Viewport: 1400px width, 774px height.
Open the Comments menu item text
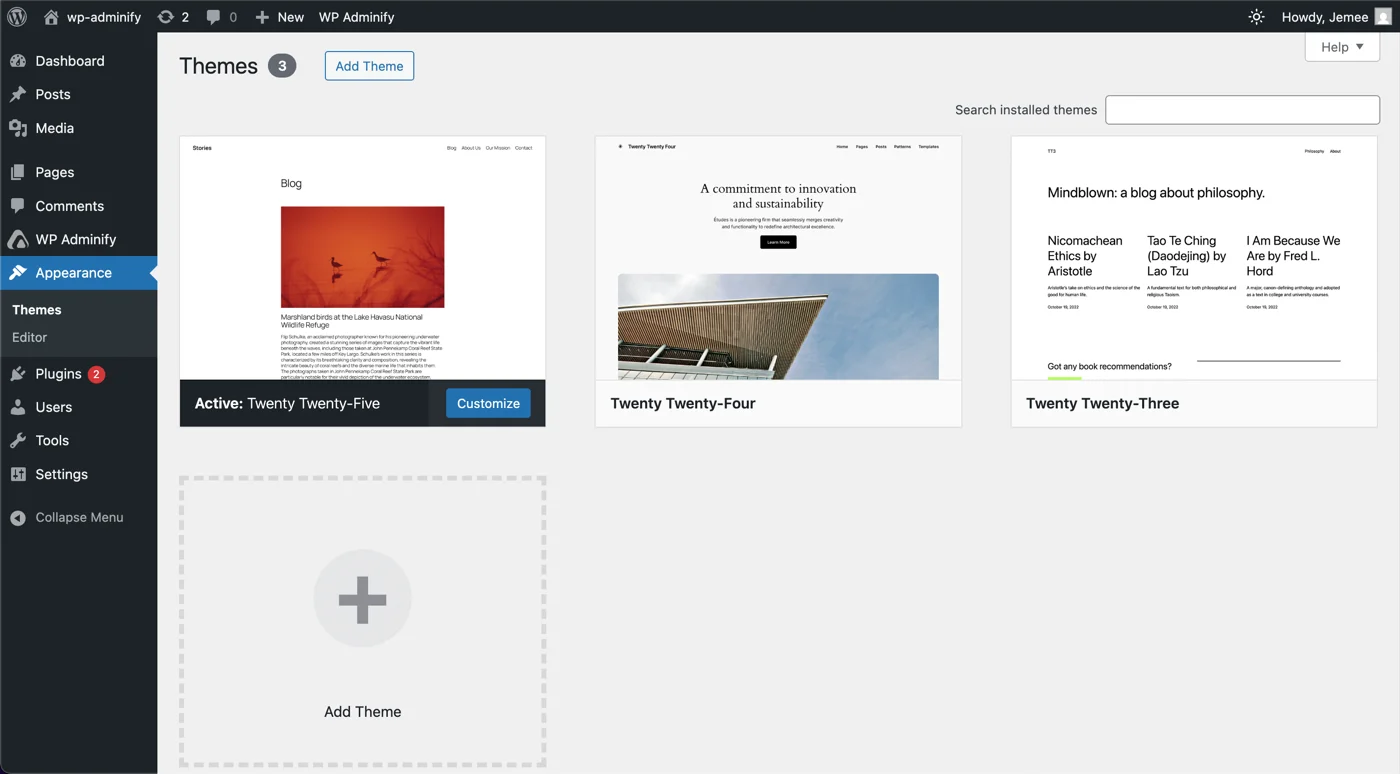point(69,206)
